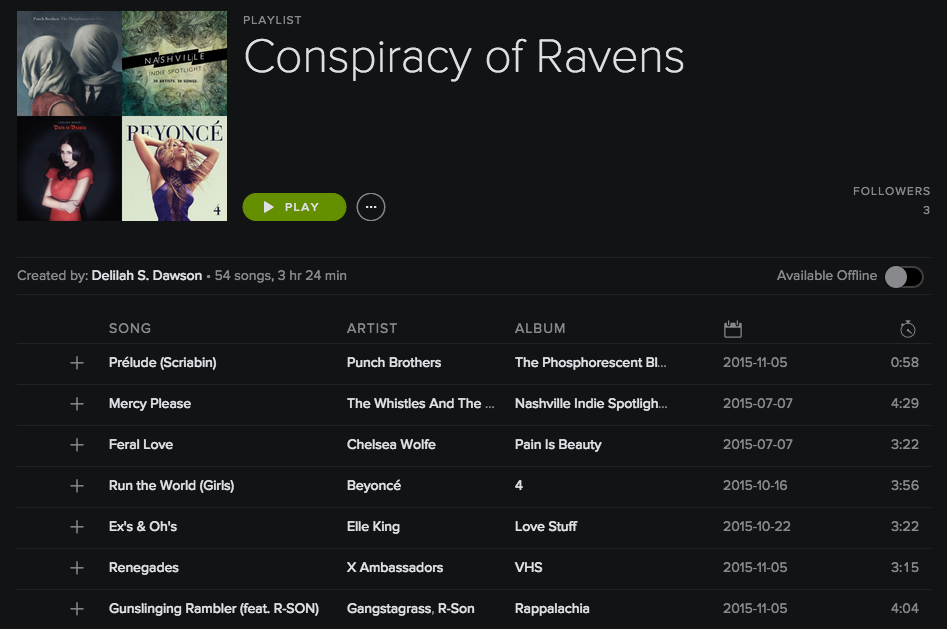Viewport: 947px width, 629px height.
Task: Open Beyoncé's album titled 4
Action: [519, 486]
